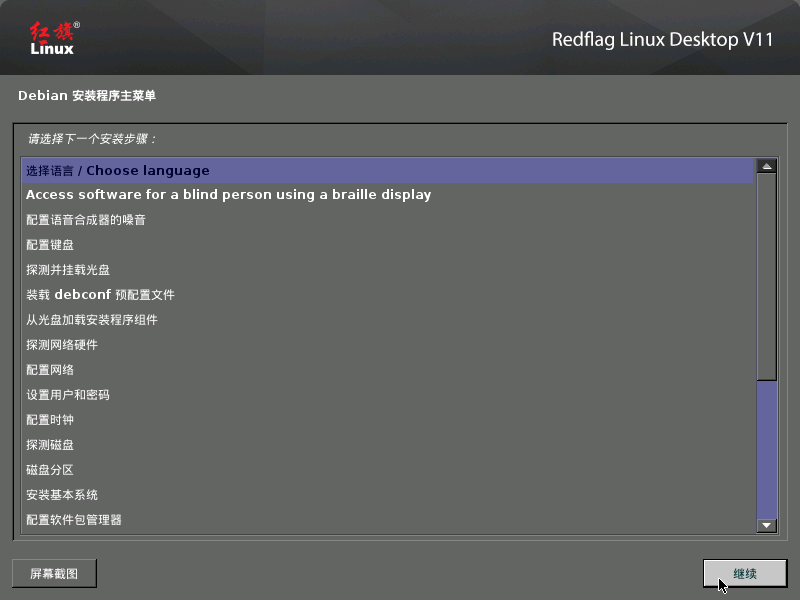Click the scrollbar up arrow

[765, 164]
